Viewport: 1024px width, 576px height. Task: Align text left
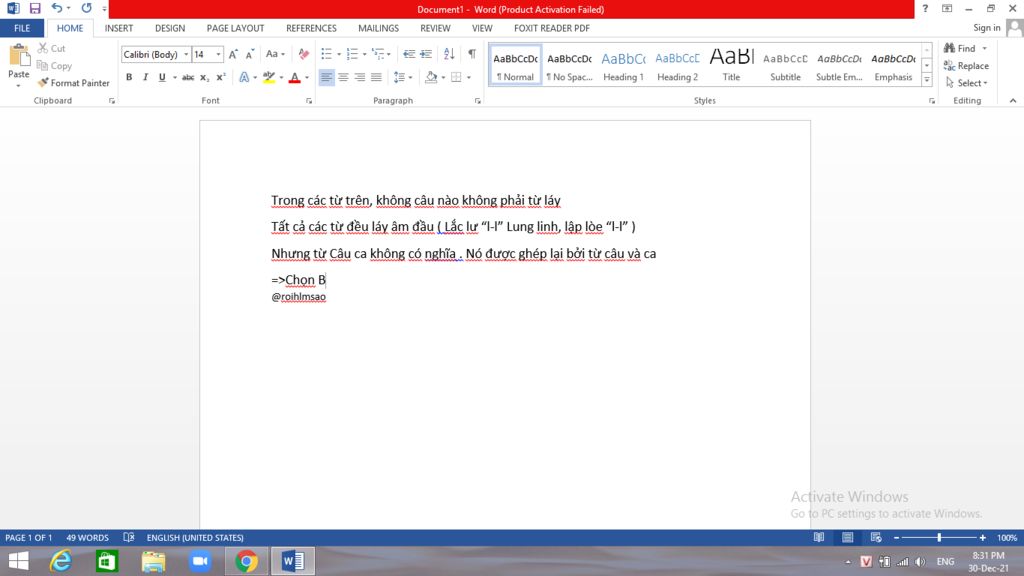click(327, 77)
